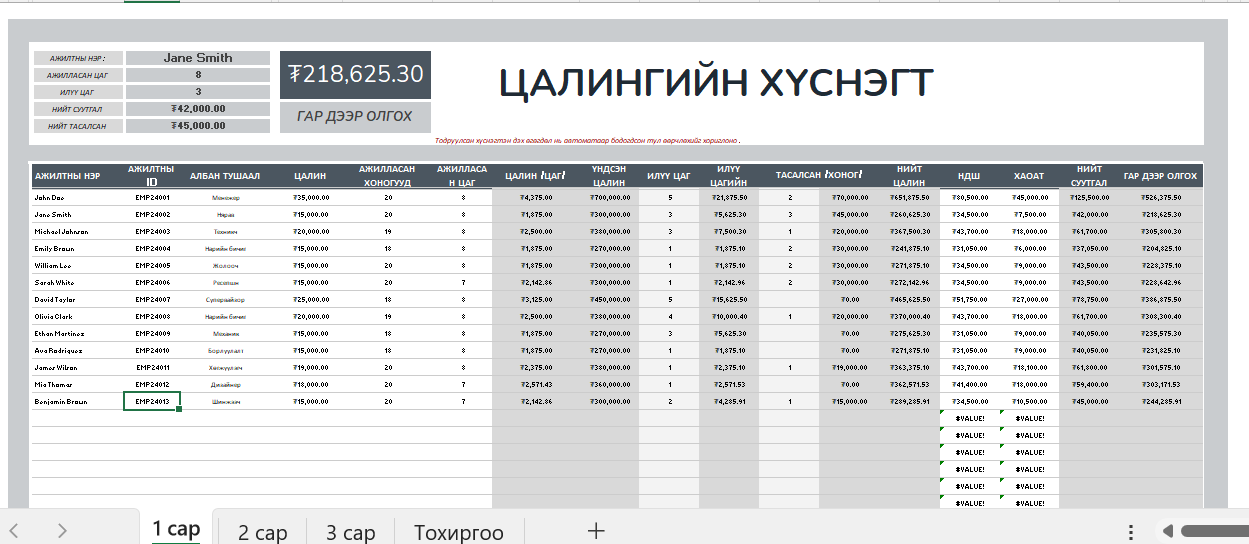Image resolution: width=1249 pixels, height=544 pixels.
Task: Click the fill handle of the selected cell
Action: tap(179, 409)
